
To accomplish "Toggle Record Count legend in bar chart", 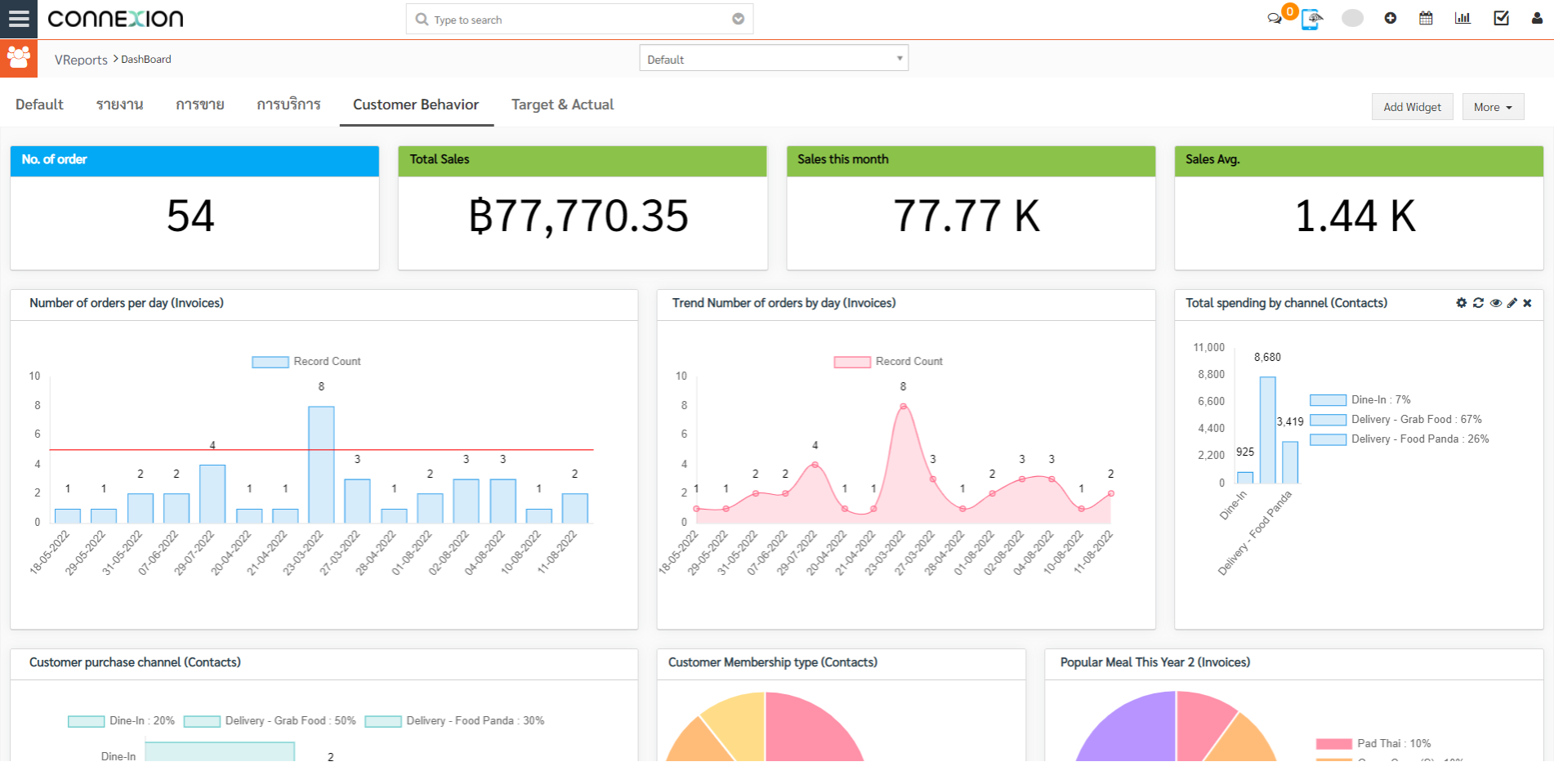I will (306, 362).
